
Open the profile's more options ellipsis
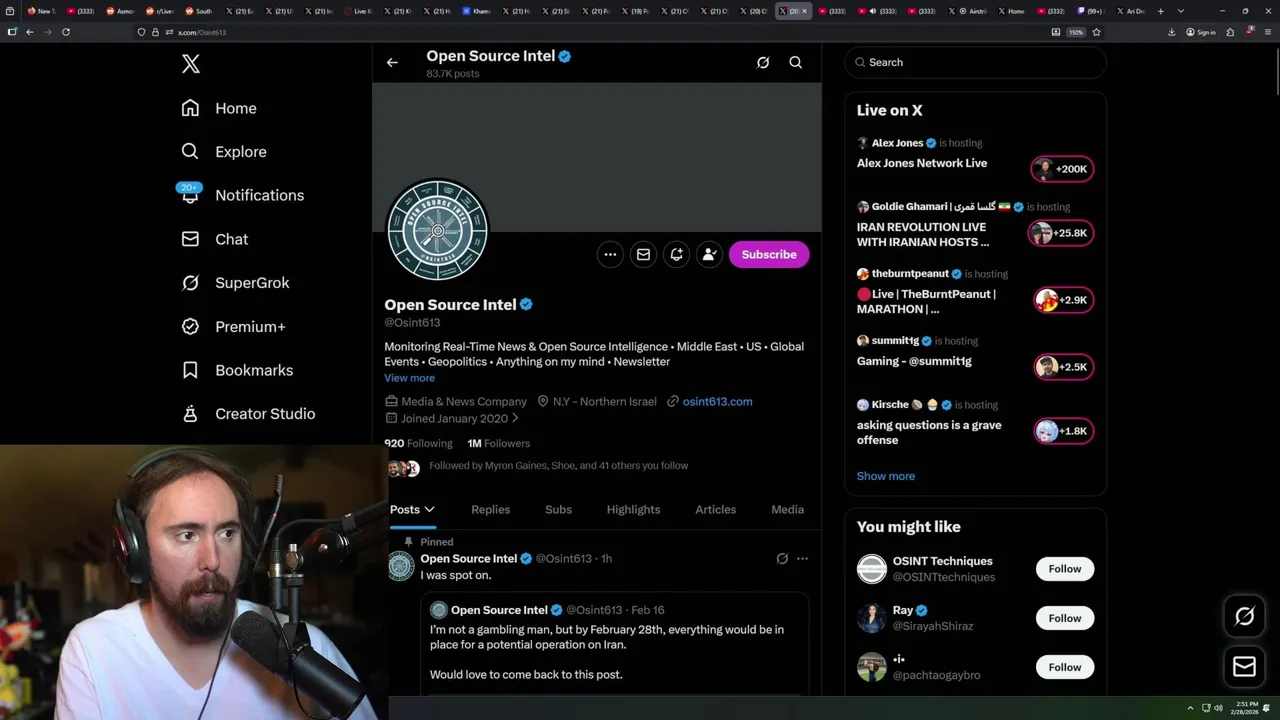click(610, 254)
